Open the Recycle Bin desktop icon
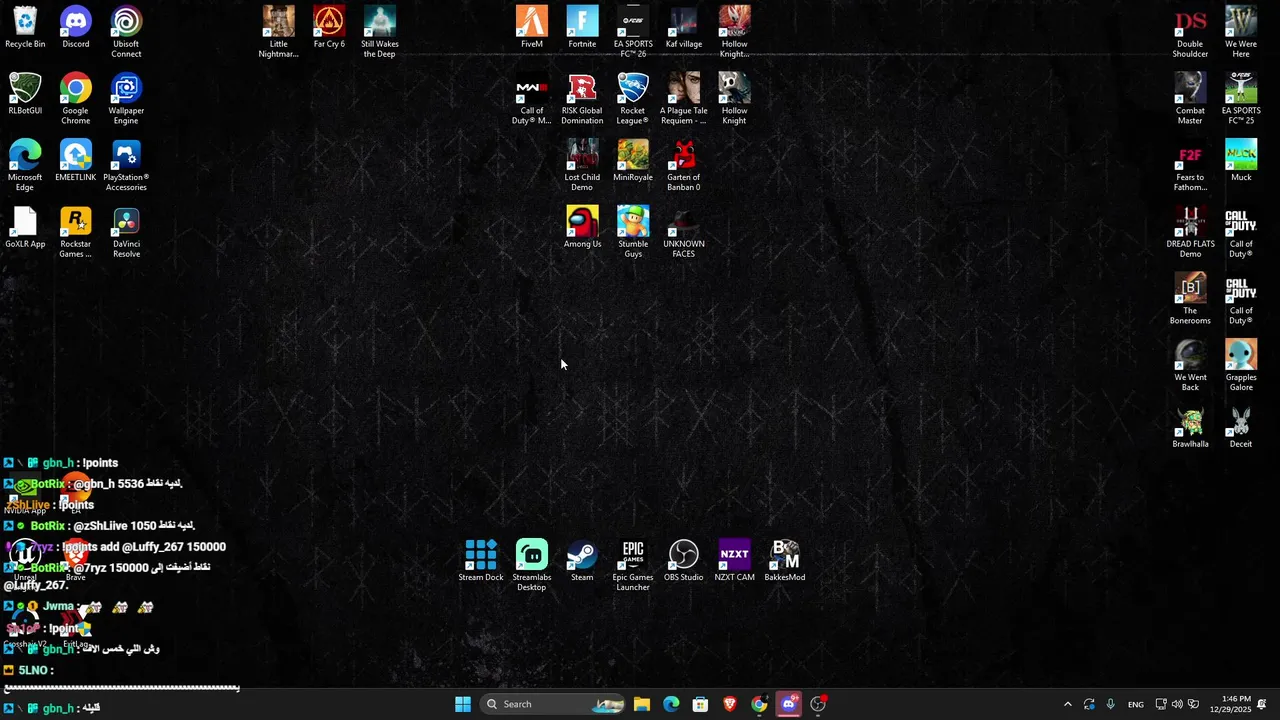Image resolution: width=1280 pixels, height=720 pixels. (x=25, y=28)
